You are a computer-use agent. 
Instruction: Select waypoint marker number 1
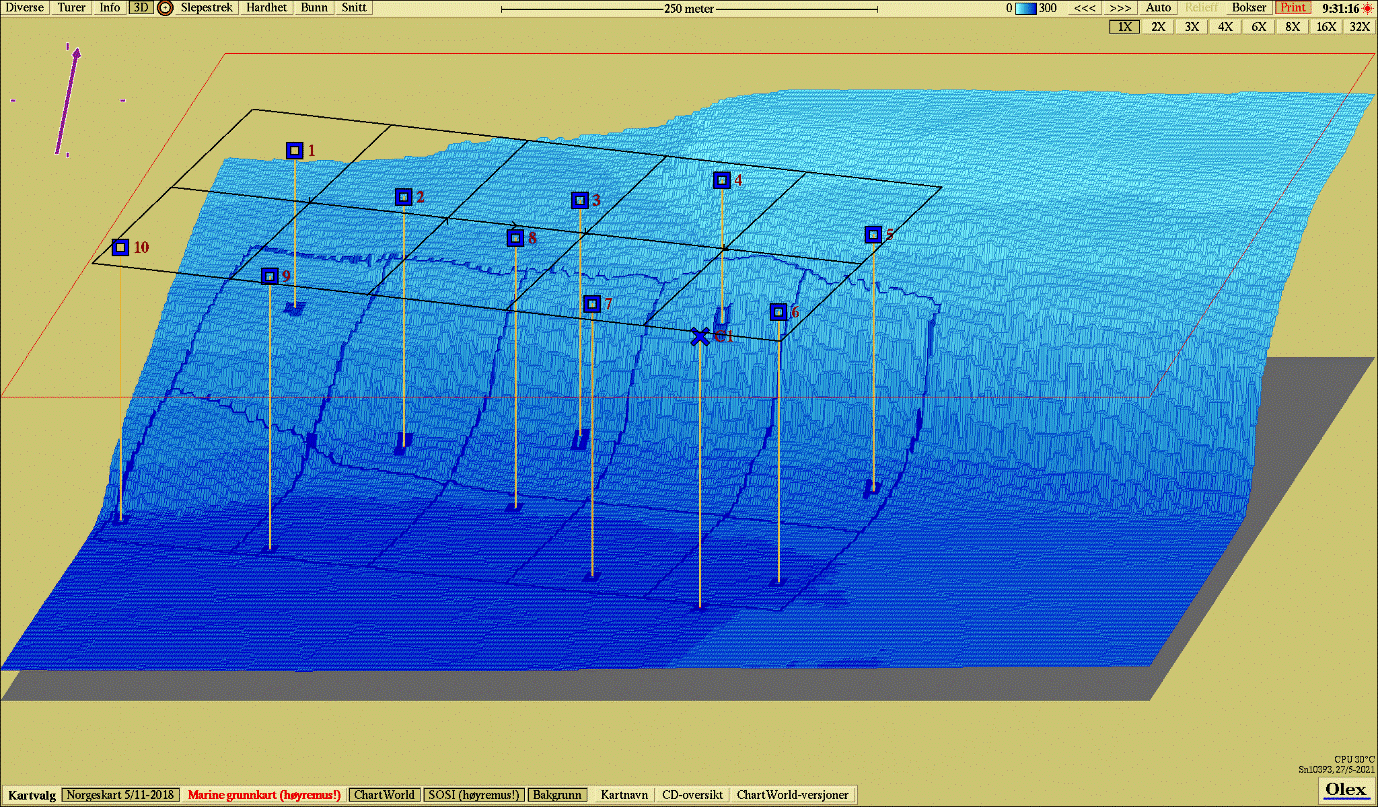(x=294, y=150)
